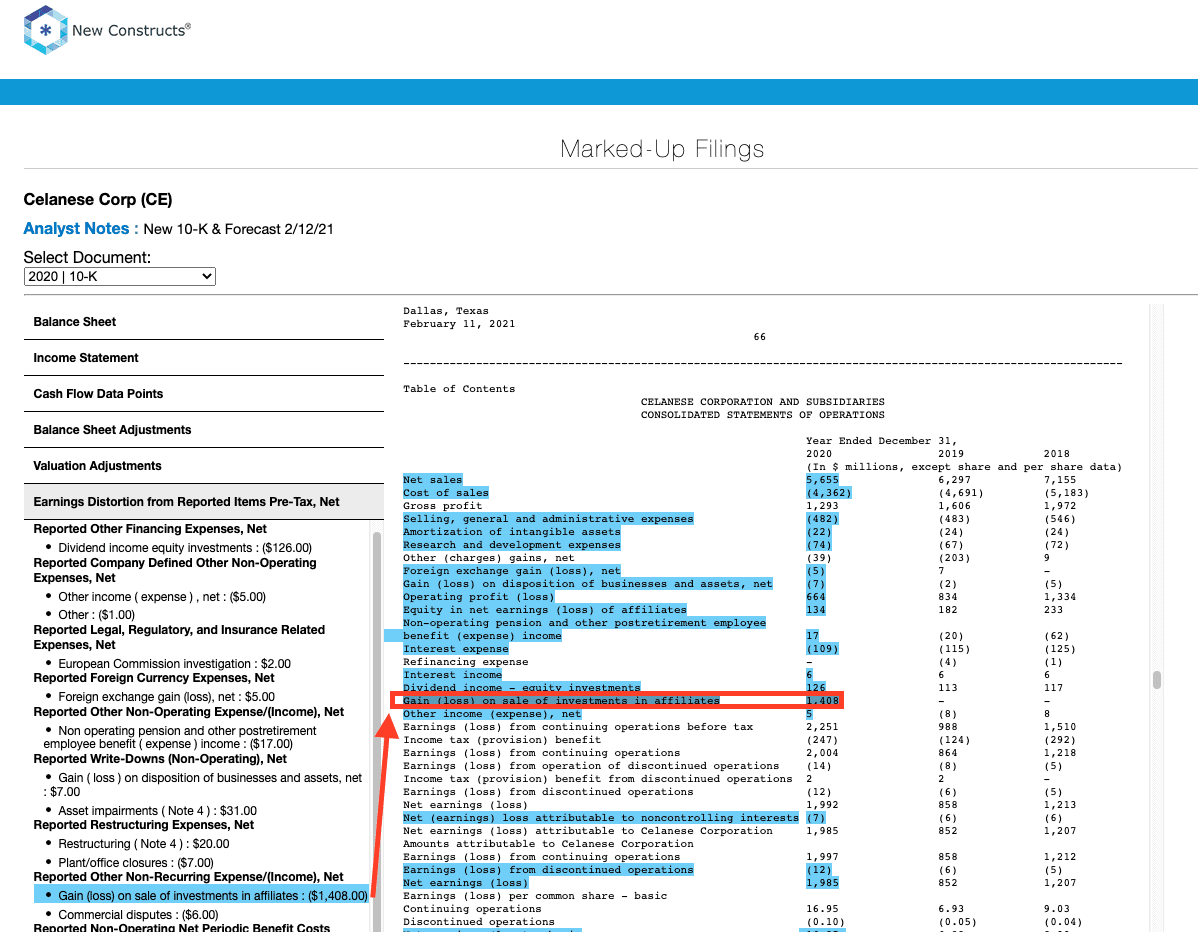
Task: Click Dividend income - equity investments line
Action: (522, 688)
